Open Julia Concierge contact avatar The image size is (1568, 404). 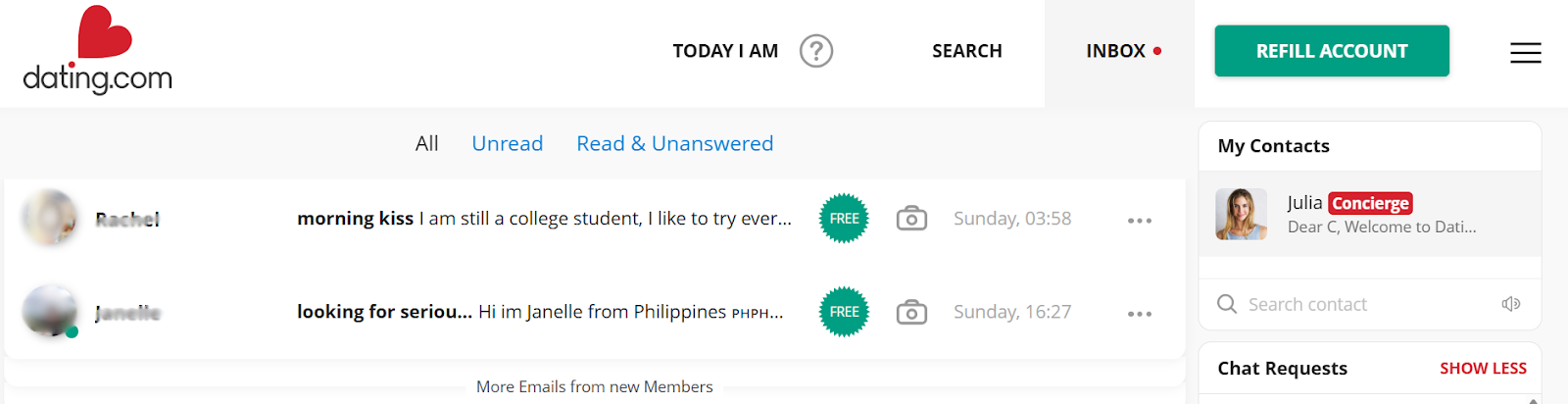tap(1241, 214)
